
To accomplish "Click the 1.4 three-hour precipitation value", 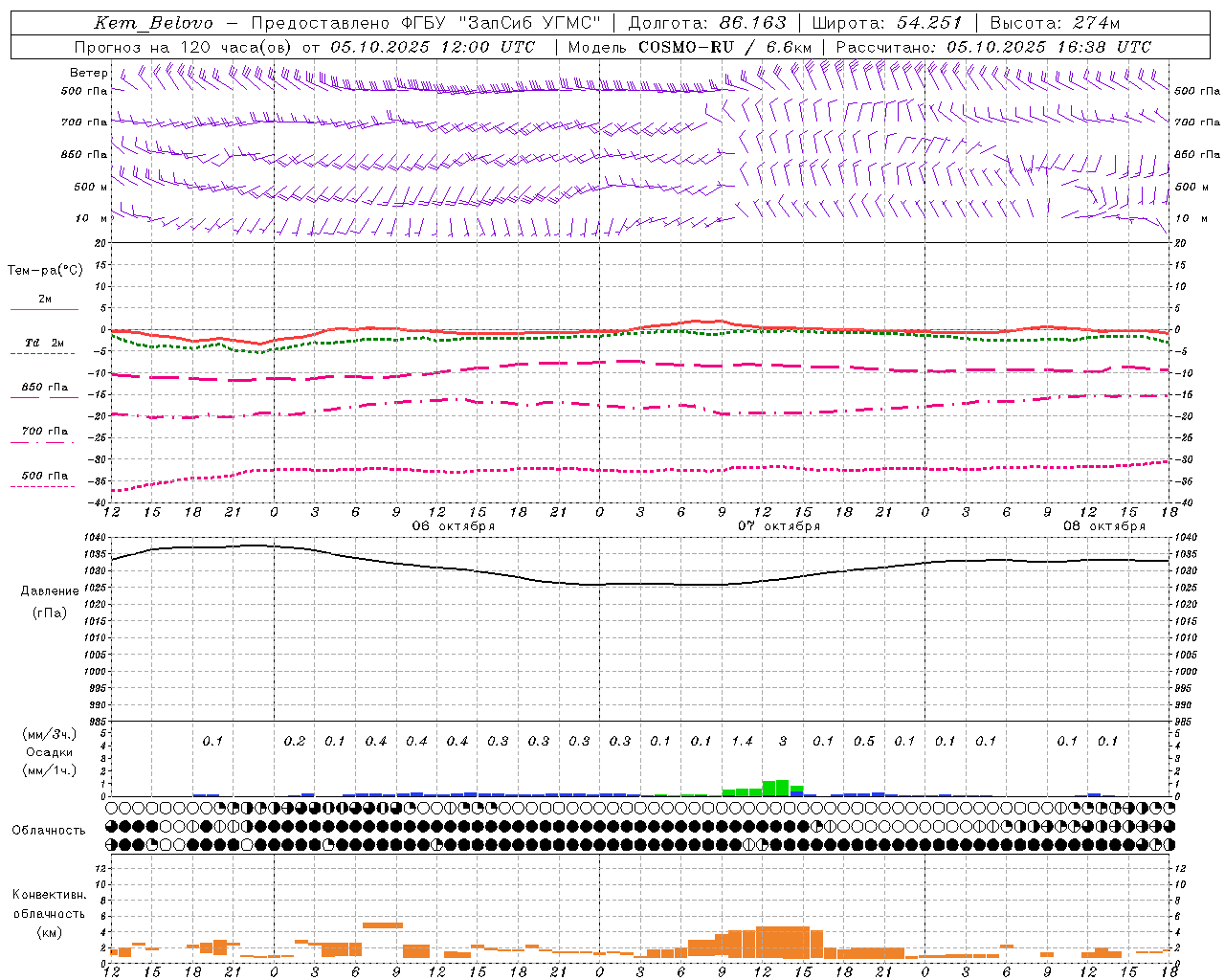I will click(742, 741).
